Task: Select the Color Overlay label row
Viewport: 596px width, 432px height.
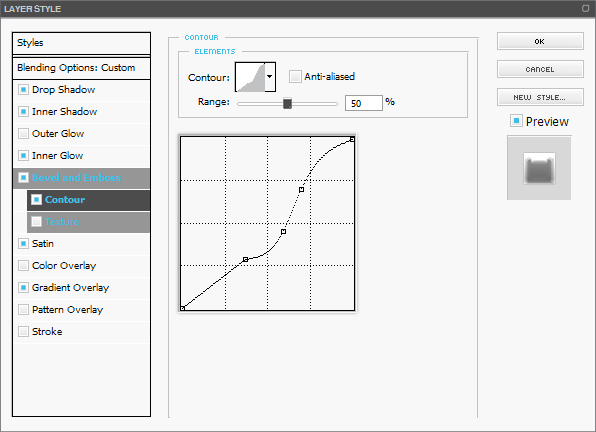Action: click(81, 266)
